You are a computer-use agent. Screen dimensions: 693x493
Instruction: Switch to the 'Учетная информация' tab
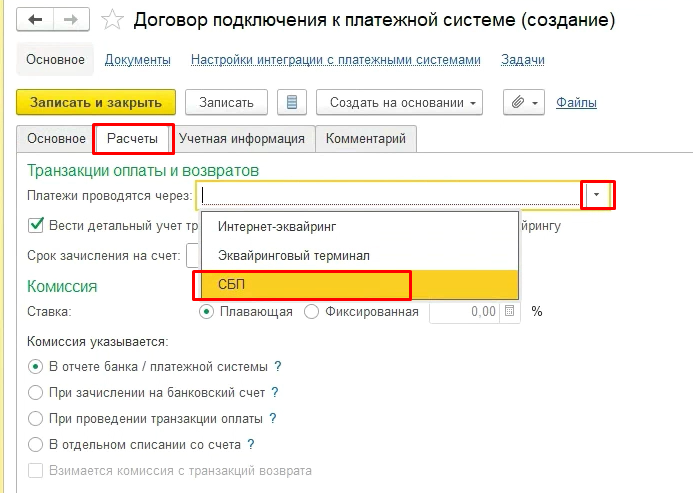[x=242, y=139]
